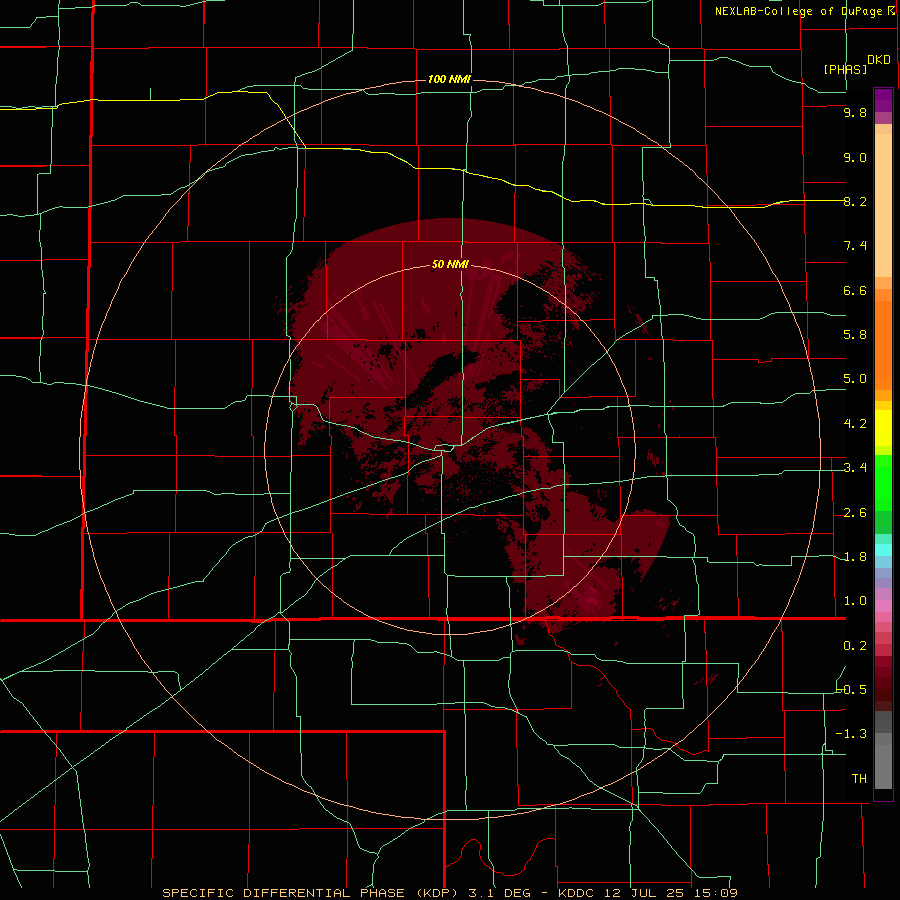Click the TH threshold label
The image size is (900, 900).
859,779
